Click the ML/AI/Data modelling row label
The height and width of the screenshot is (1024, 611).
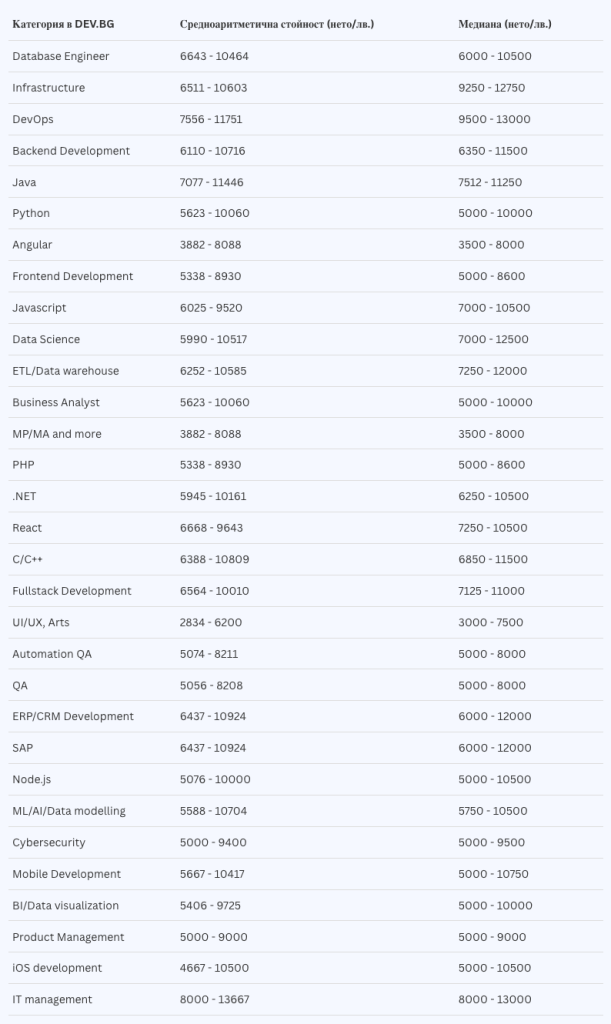click(x=69, y=811)
